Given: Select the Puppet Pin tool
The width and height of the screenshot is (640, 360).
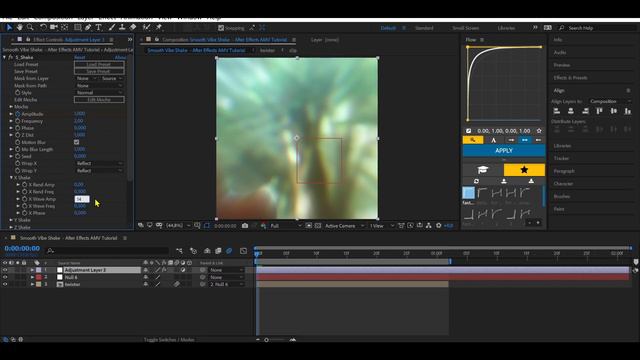Looking at the screenshot, I should tap(159, 27).
